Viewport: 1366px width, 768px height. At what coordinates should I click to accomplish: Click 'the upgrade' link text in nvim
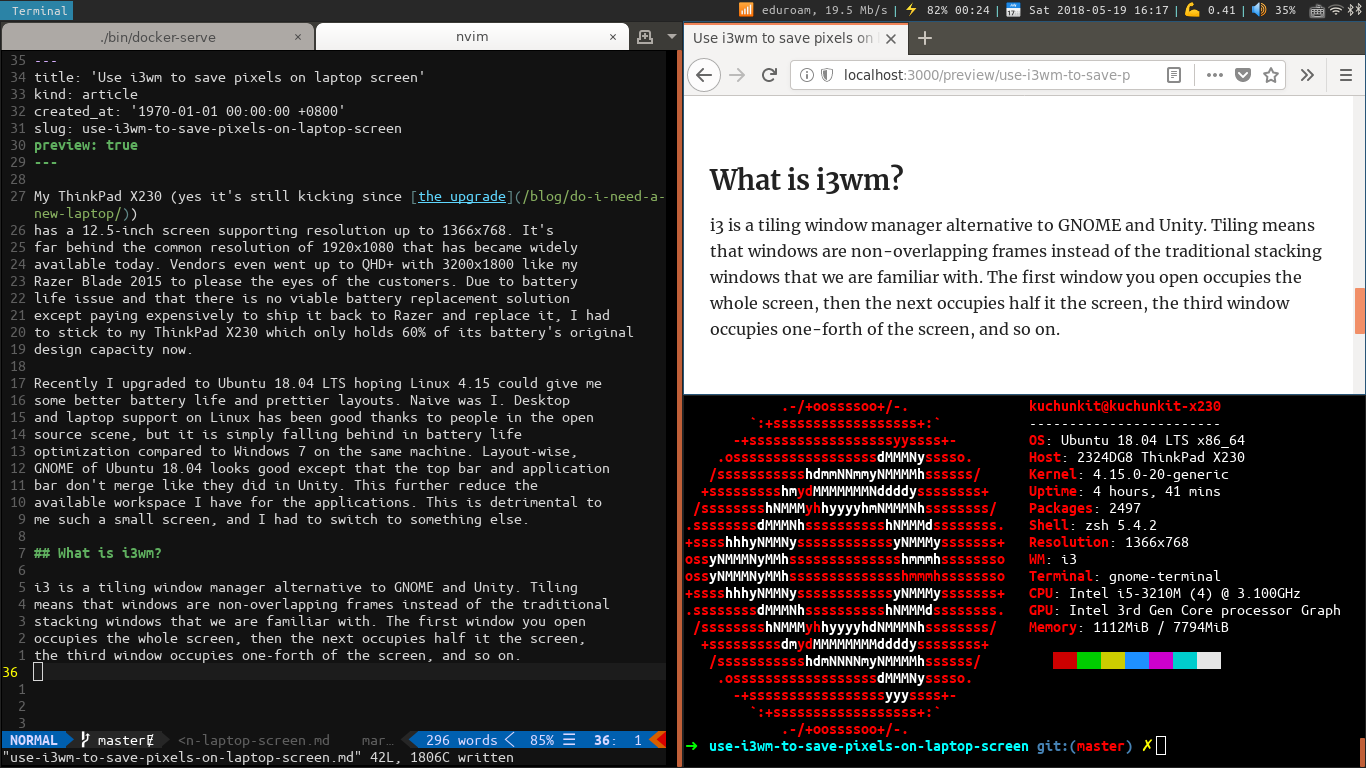(x=460, y=197)
